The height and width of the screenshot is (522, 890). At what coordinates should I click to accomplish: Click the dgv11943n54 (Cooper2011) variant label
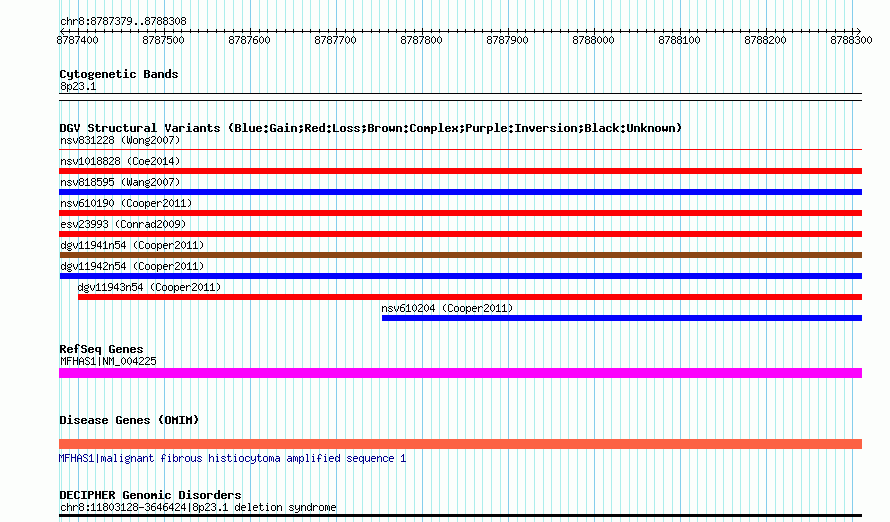click(x=149, y=287)
